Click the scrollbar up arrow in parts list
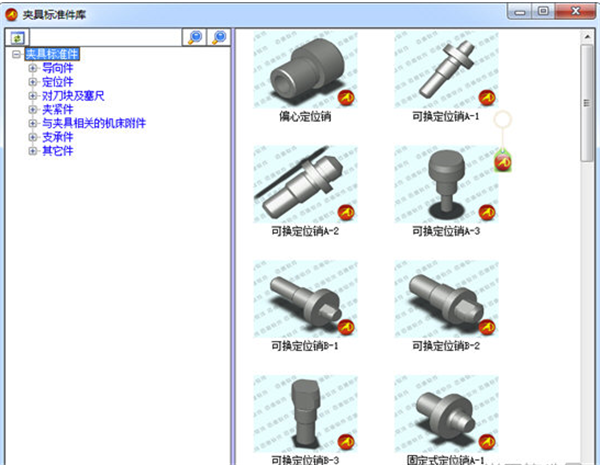600x465 pixels. pos(587,37)
